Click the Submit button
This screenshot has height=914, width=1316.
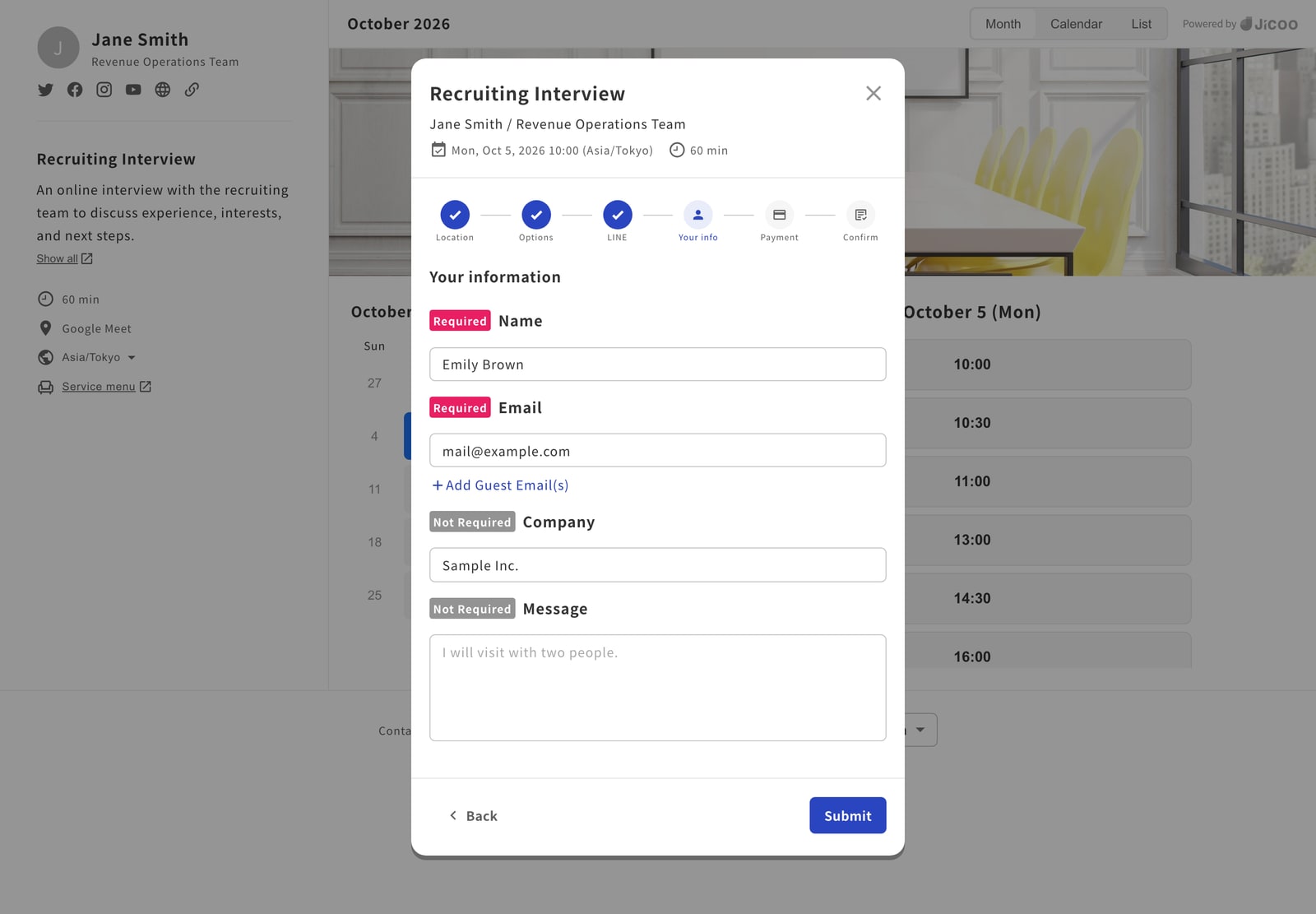[848, 815]
